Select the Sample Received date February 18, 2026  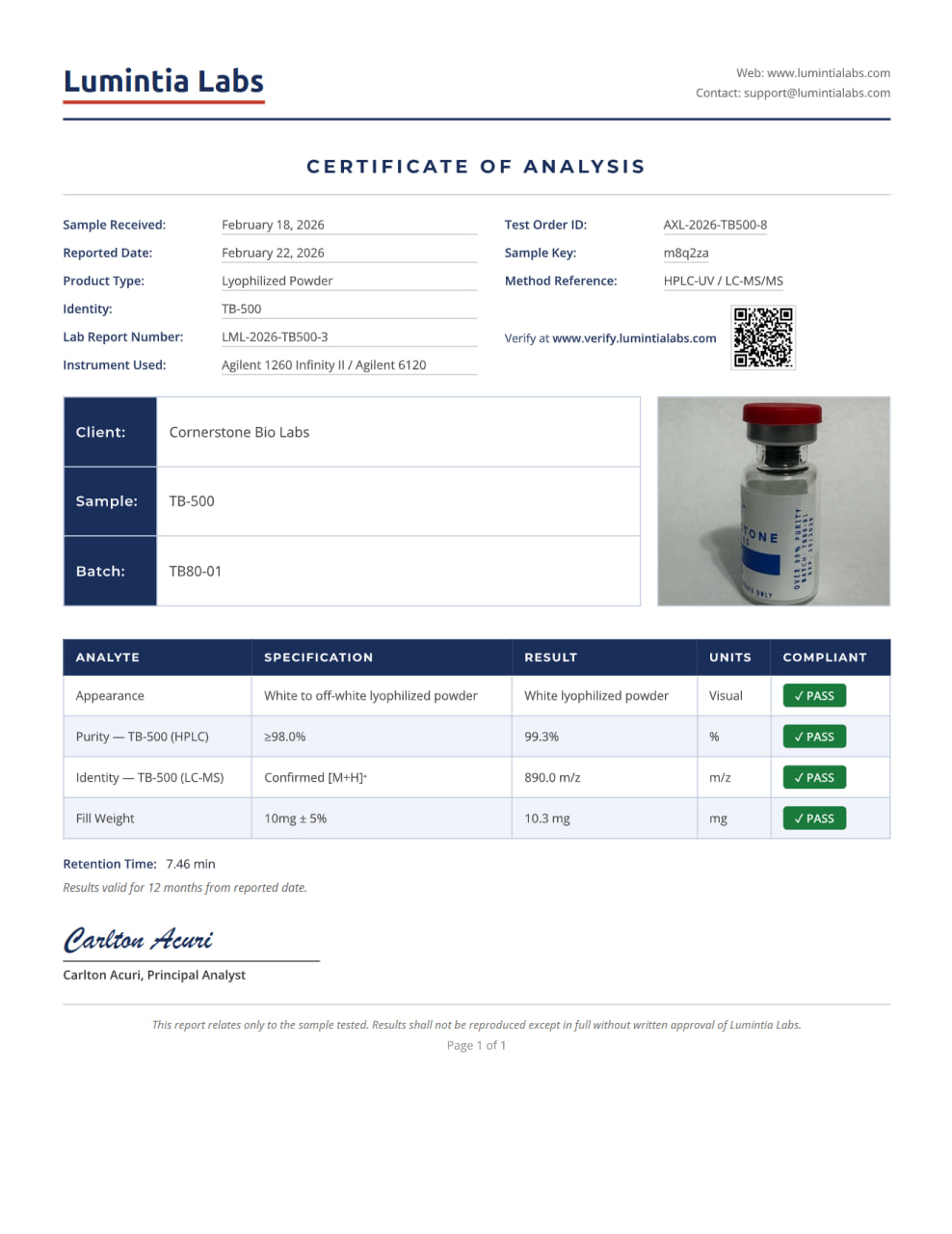[273, 225]
